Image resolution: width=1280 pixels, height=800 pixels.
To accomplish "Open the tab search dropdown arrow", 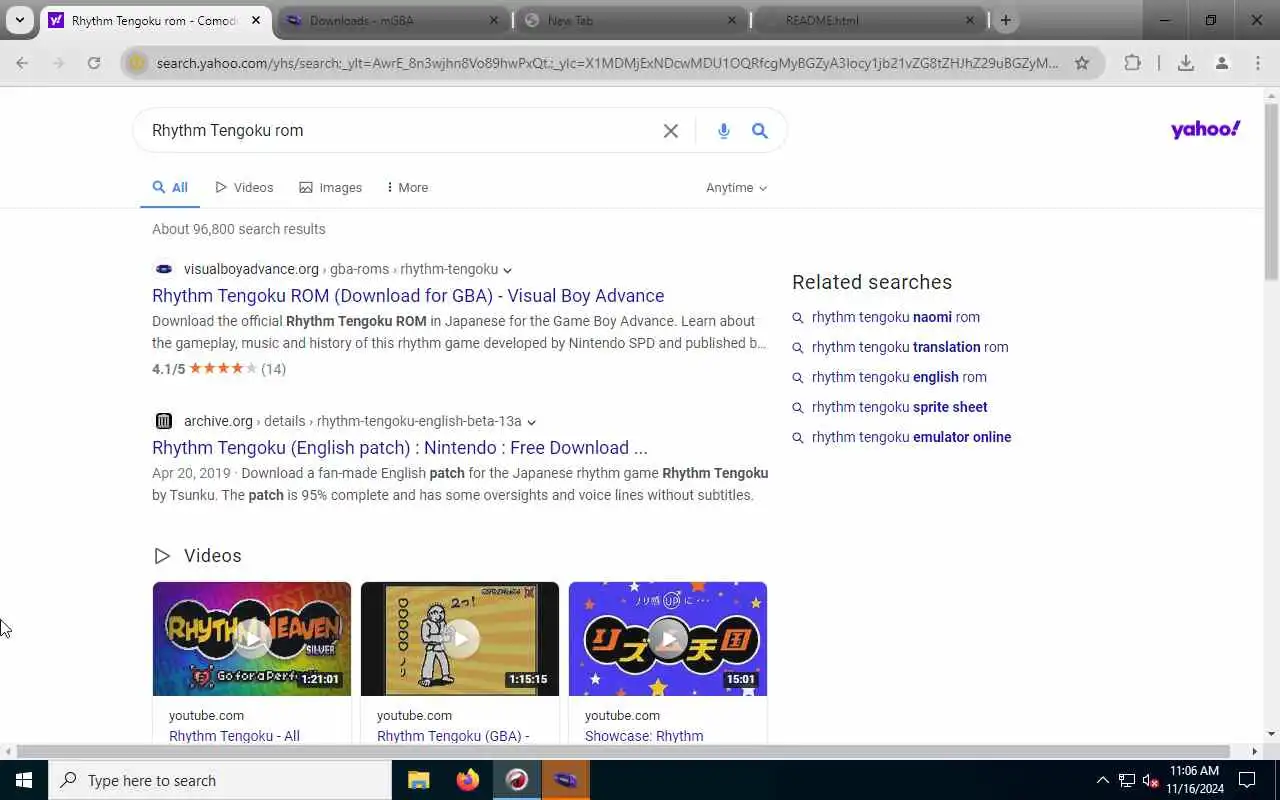I will [x=19, y=20].
